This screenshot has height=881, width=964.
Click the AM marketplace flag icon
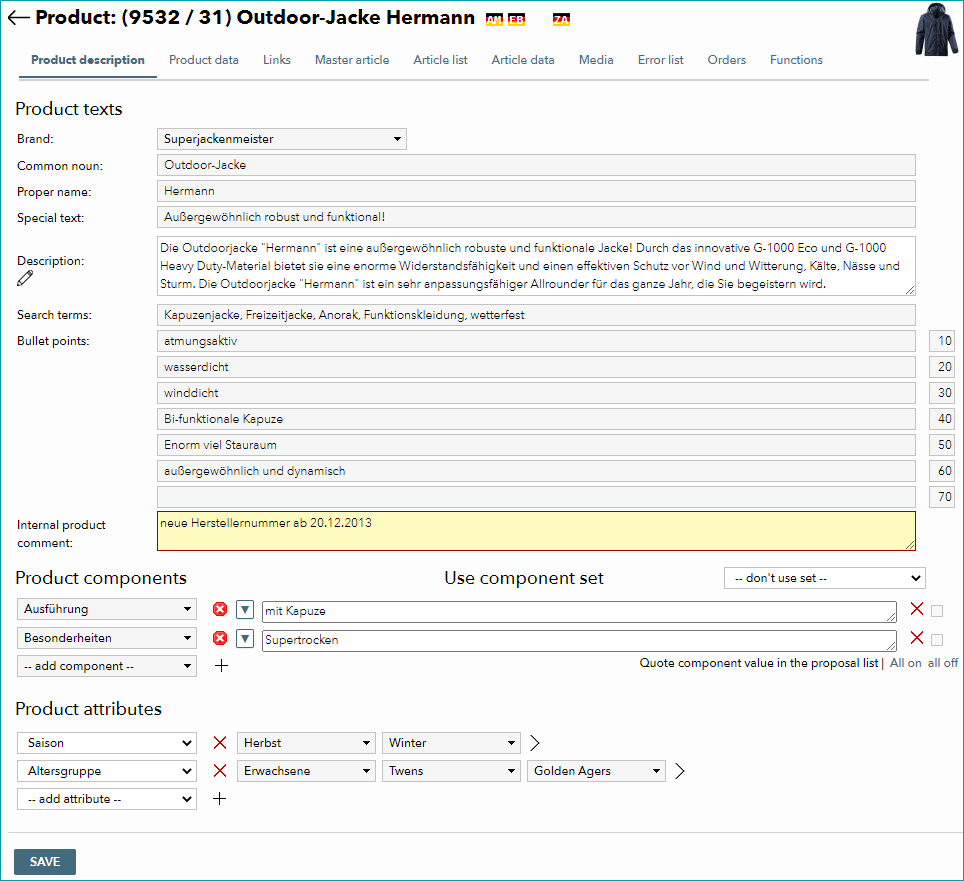pyautogui.click(x=494, y=20)
